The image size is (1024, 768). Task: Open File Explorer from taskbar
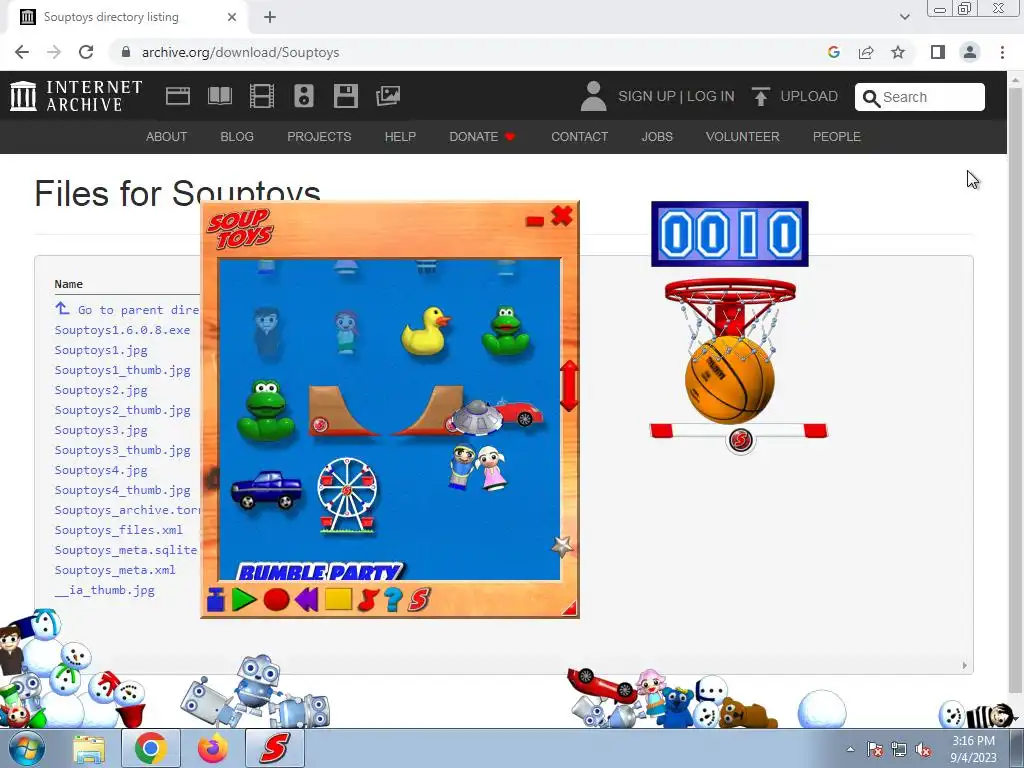tap(89, 749)
